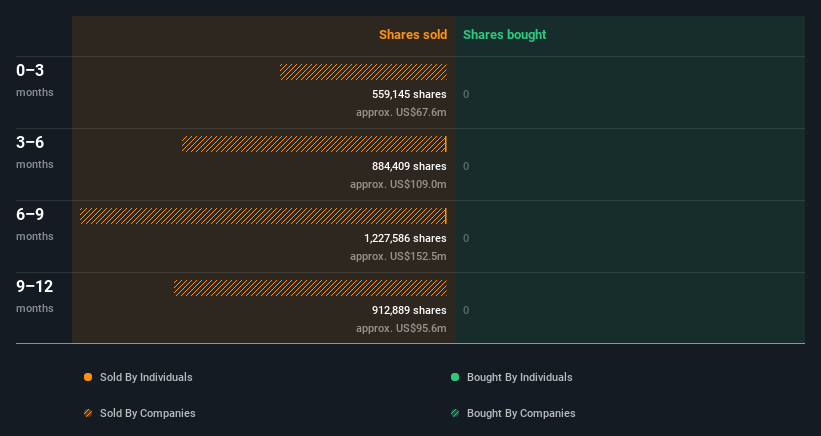Toggle the Bought By Companies legend label
821x436 pixels.
click(521, 413)
